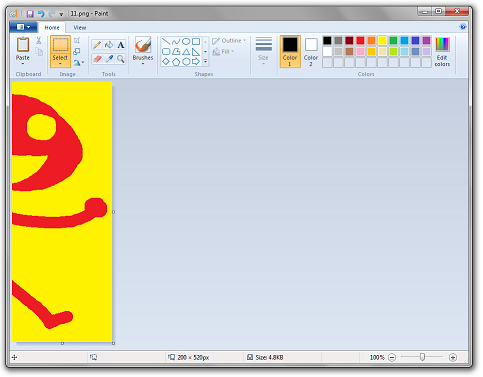The image size is (483, 377).
Task: Choose the Oval shape
Action: 186,41
